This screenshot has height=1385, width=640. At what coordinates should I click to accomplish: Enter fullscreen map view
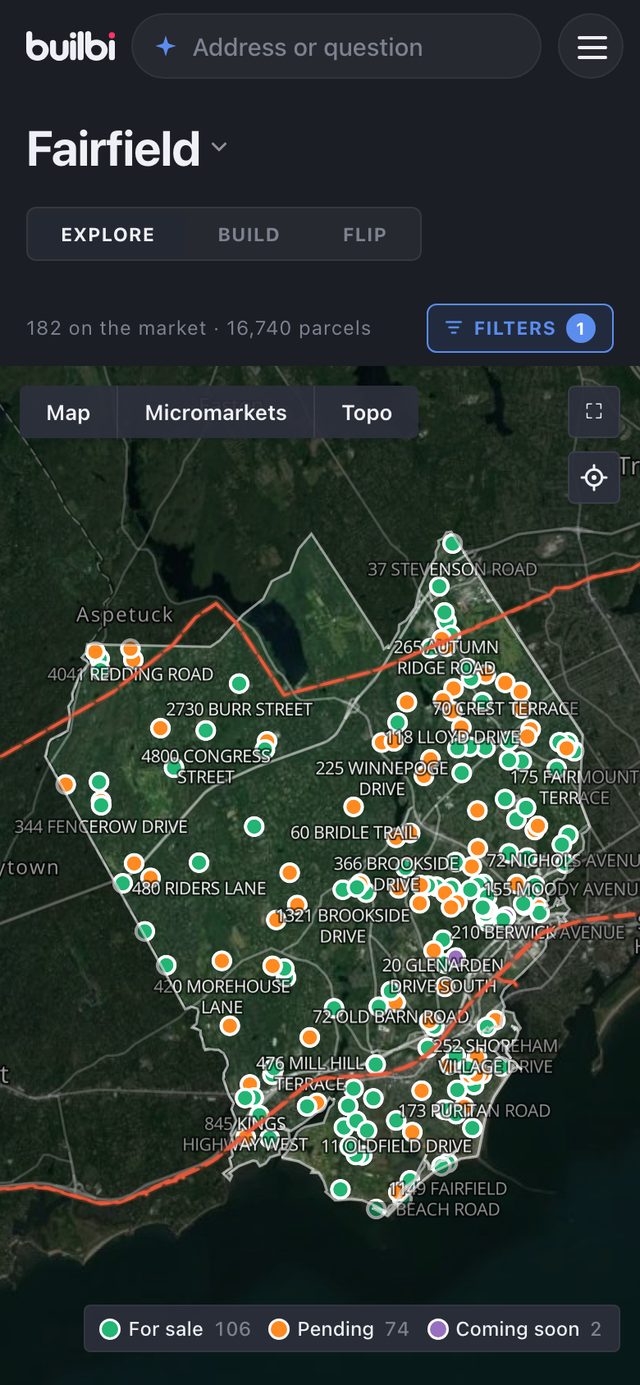tap(594, 411)
